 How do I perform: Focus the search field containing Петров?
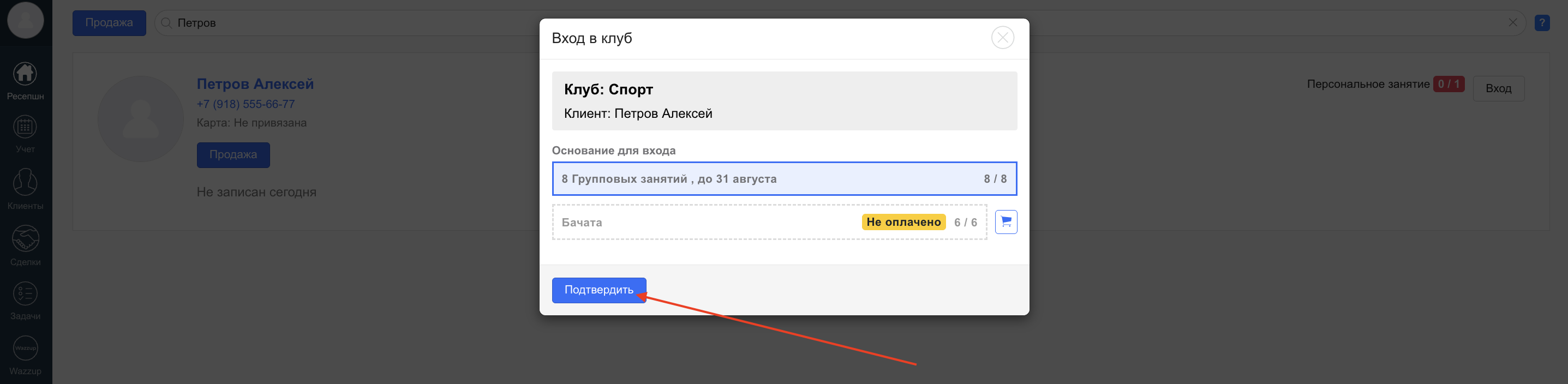840,23
